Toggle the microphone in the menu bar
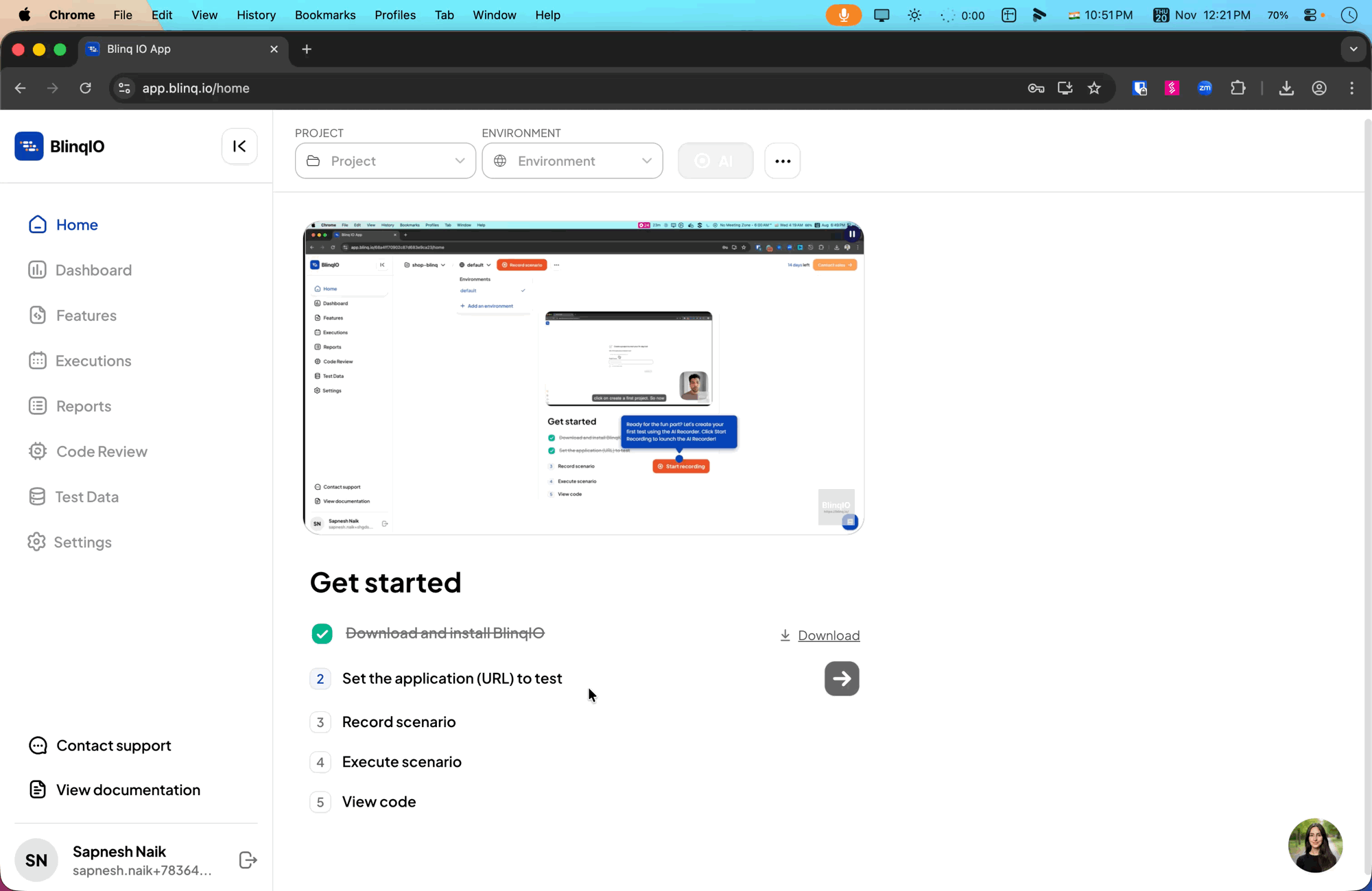This screenshot has width=1372, height=891. tap(843, 14)
